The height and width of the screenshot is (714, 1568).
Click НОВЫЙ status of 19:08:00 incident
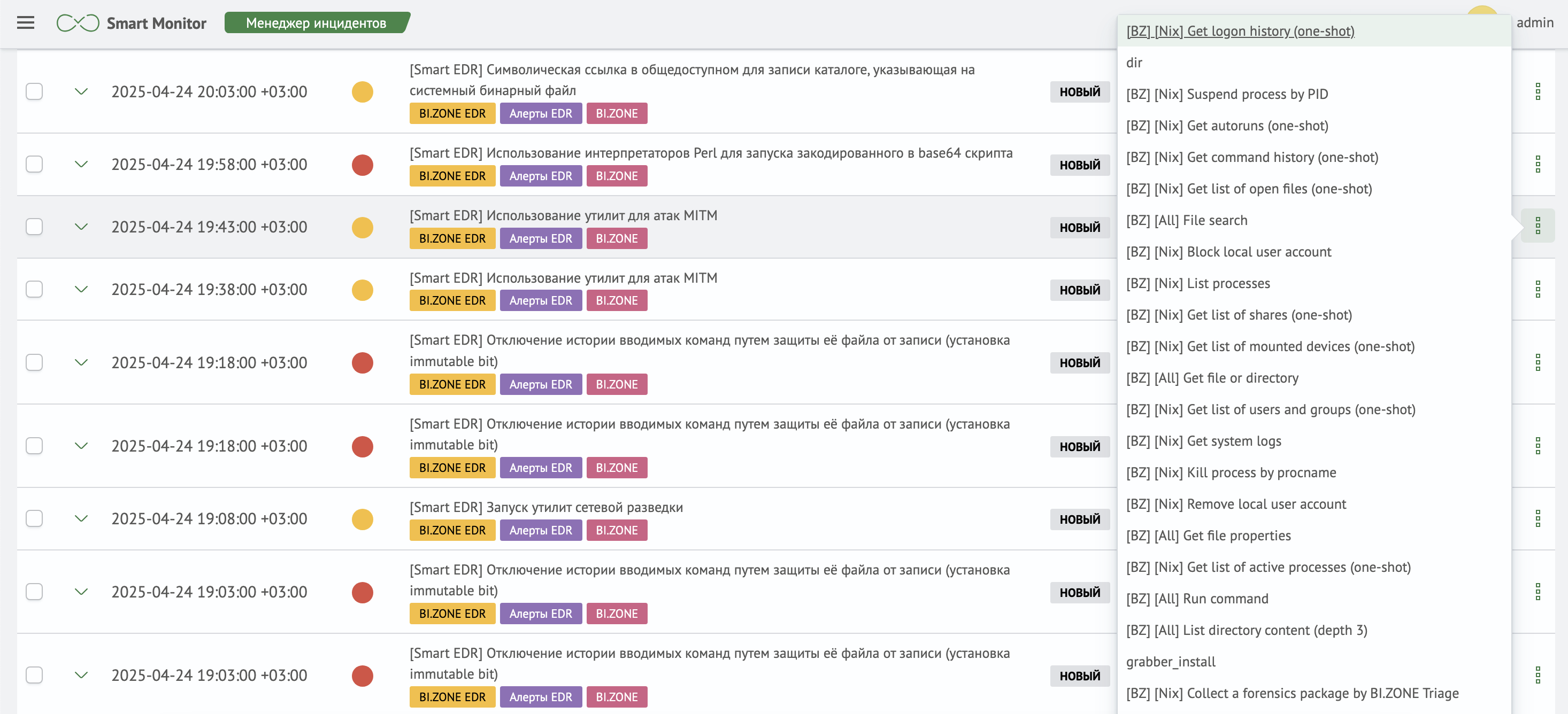click(x=1079, y=519)
